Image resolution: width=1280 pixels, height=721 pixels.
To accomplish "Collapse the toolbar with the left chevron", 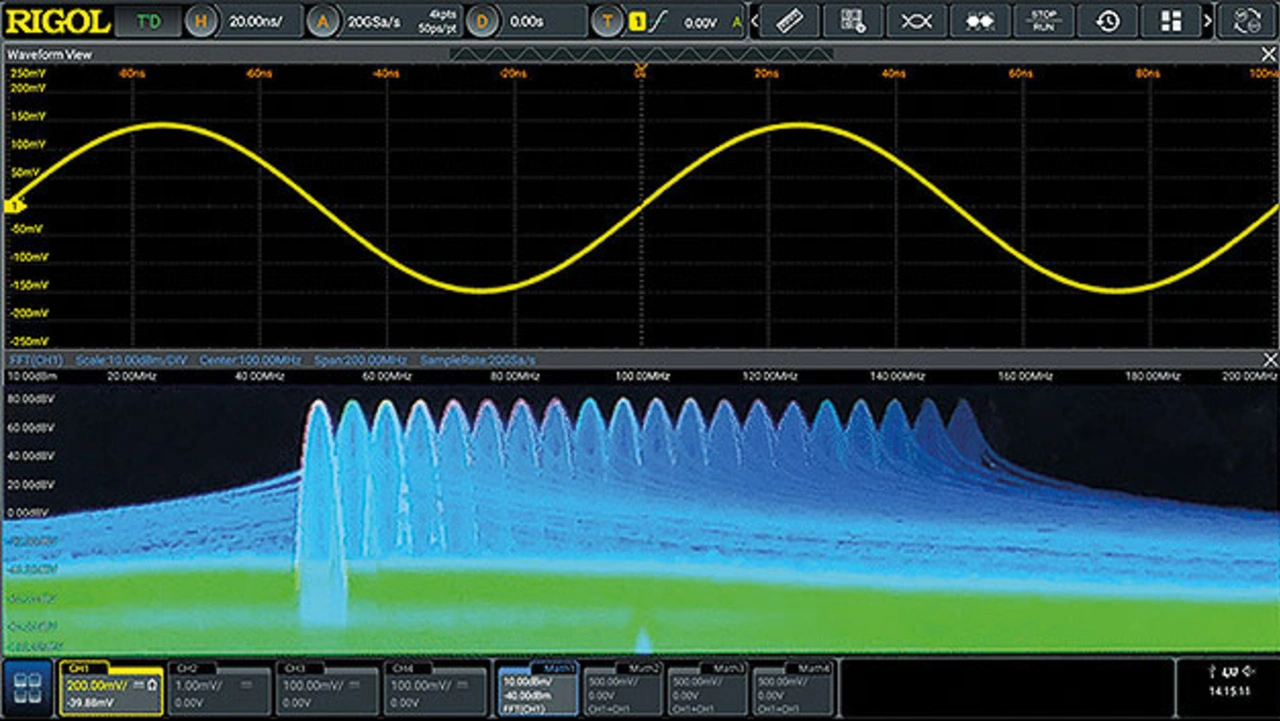I will pos(754,21).
